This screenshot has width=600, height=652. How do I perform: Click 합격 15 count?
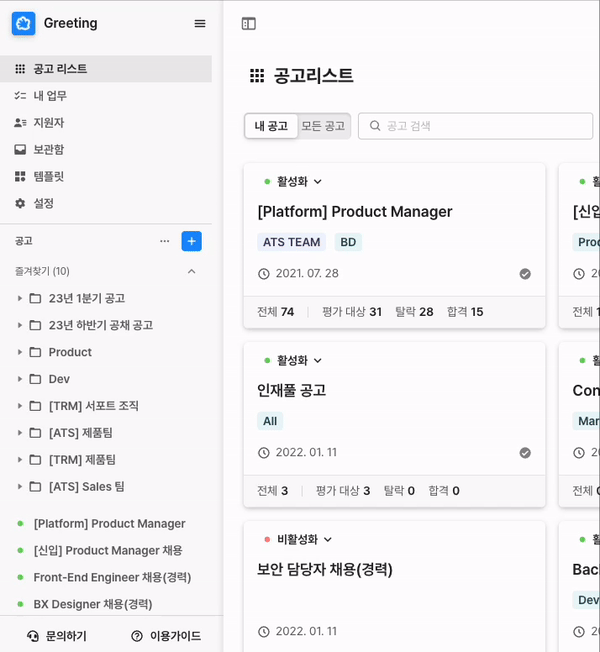pos(465,312)
